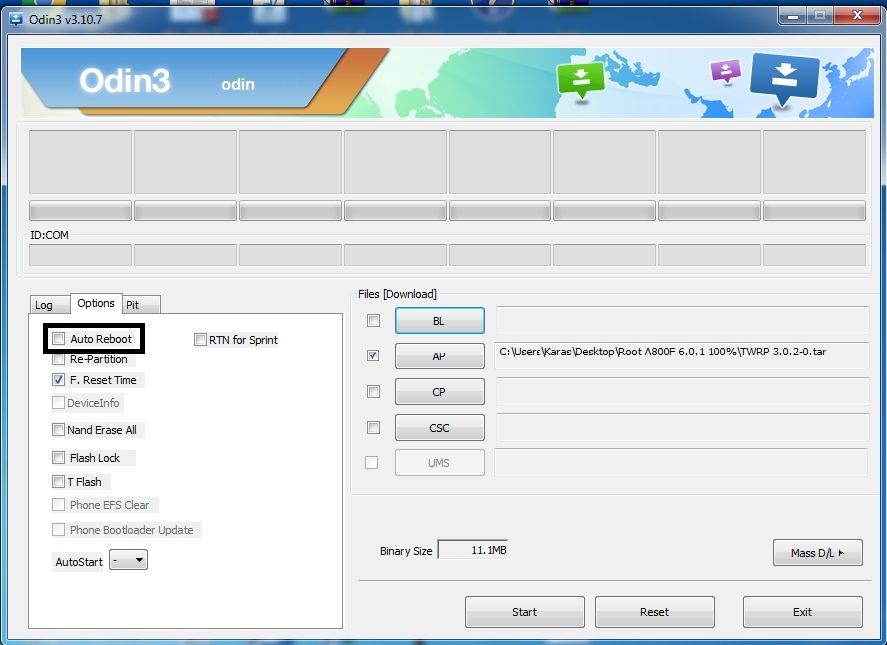Toggle the DeviceInfo checkbox
This screenshot has width=887, height=645.
pos(58,402)
